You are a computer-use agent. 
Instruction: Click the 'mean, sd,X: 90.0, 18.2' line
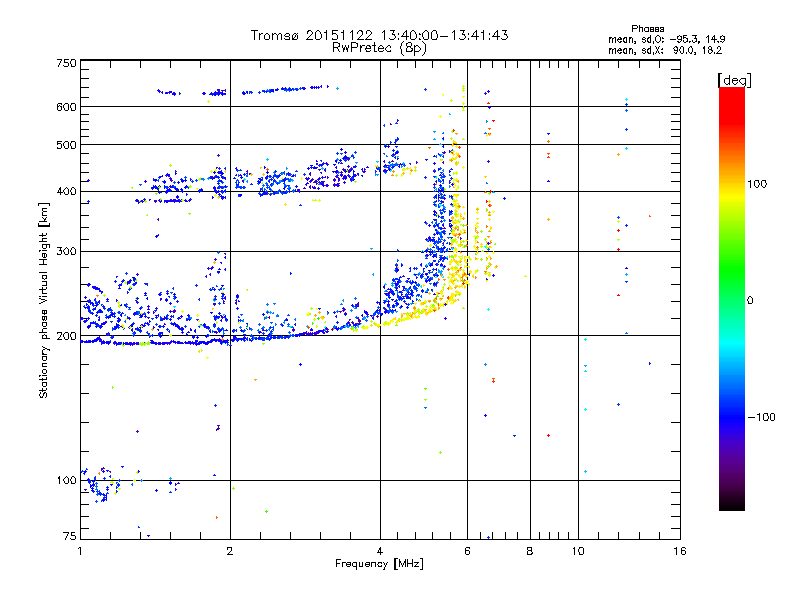click(665, 50)
